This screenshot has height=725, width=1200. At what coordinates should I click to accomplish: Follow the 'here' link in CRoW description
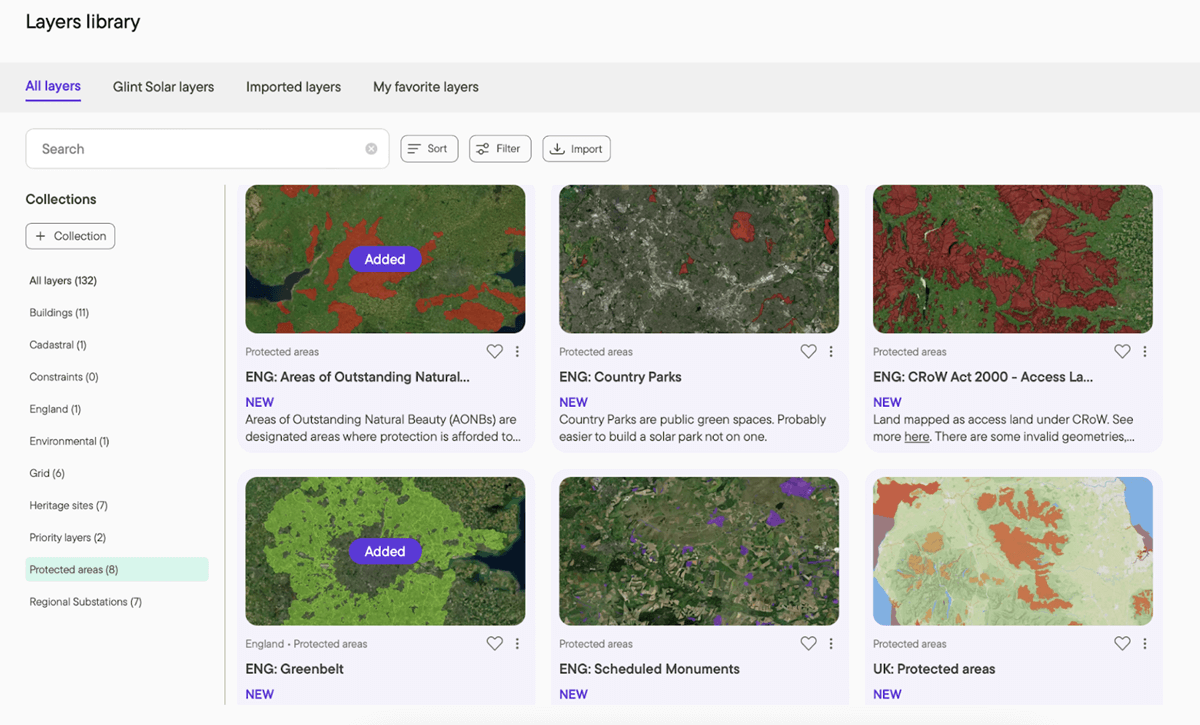pyautogui.click(x=916, y=437)
